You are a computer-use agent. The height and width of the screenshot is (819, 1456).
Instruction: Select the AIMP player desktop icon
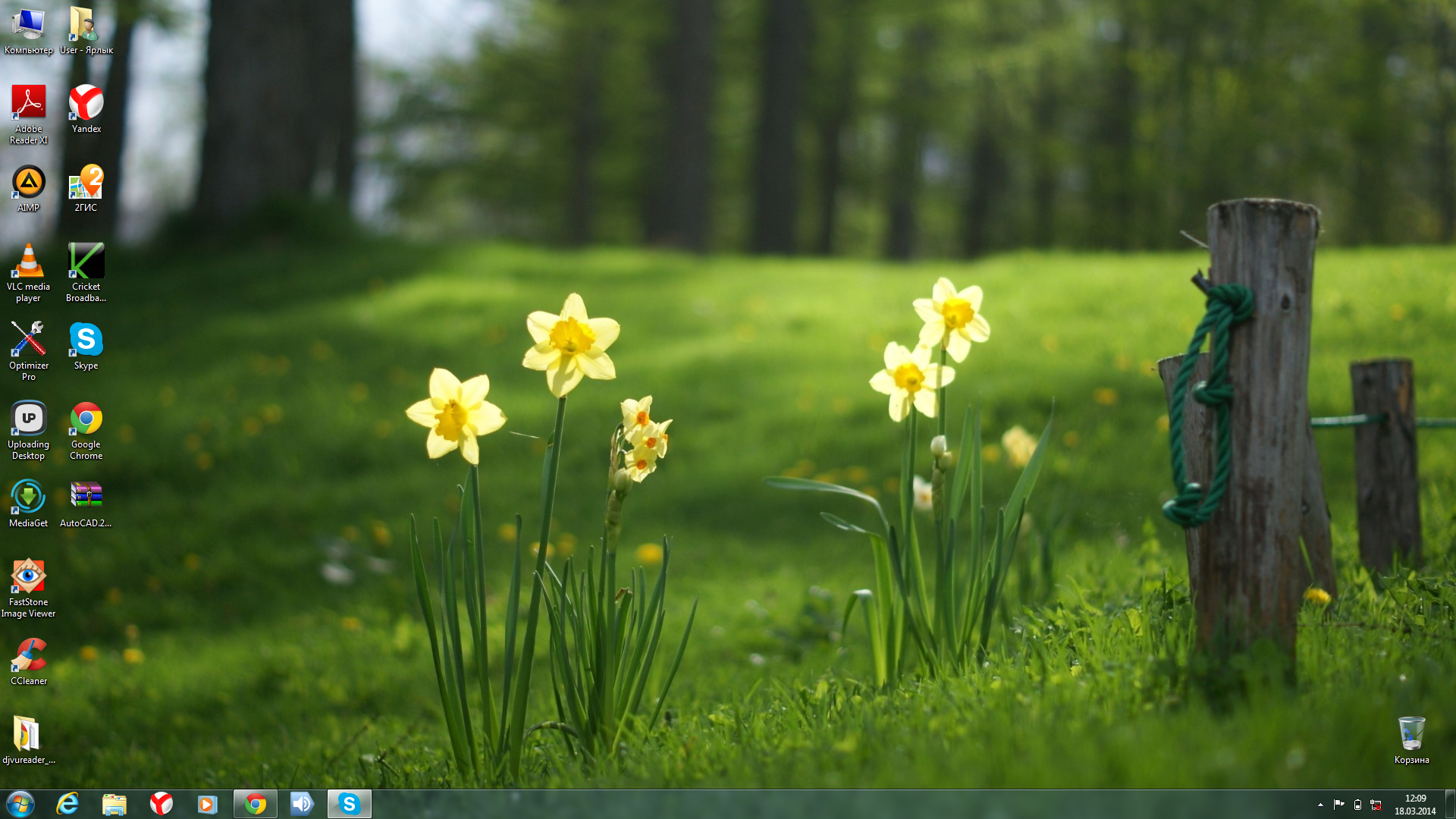tap(28, 189)
